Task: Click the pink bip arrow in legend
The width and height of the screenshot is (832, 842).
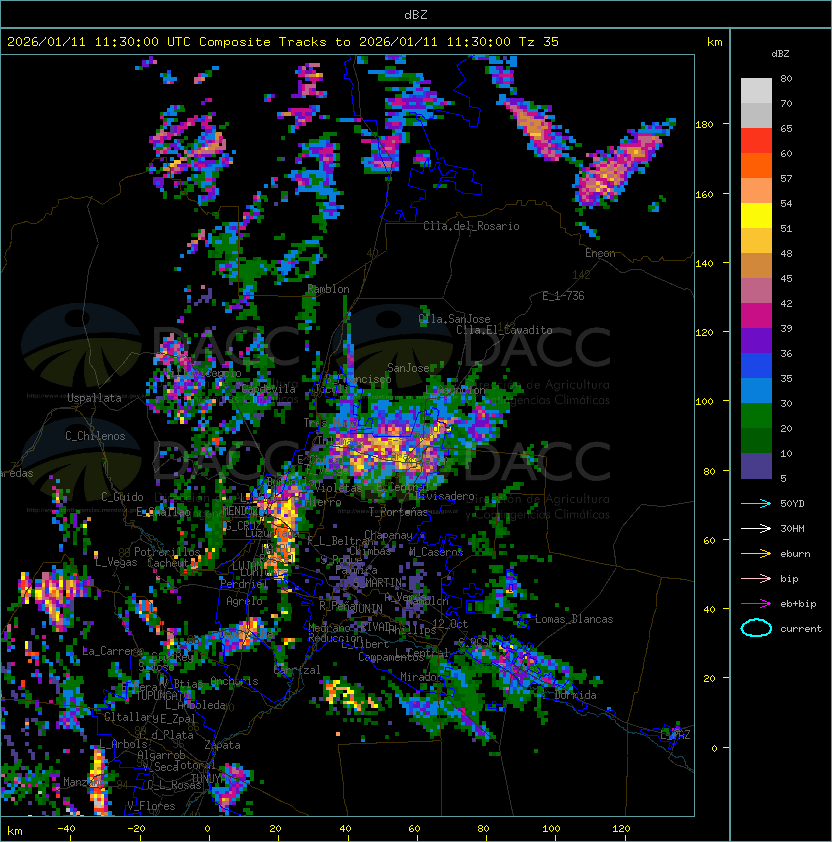Action: 756,578
